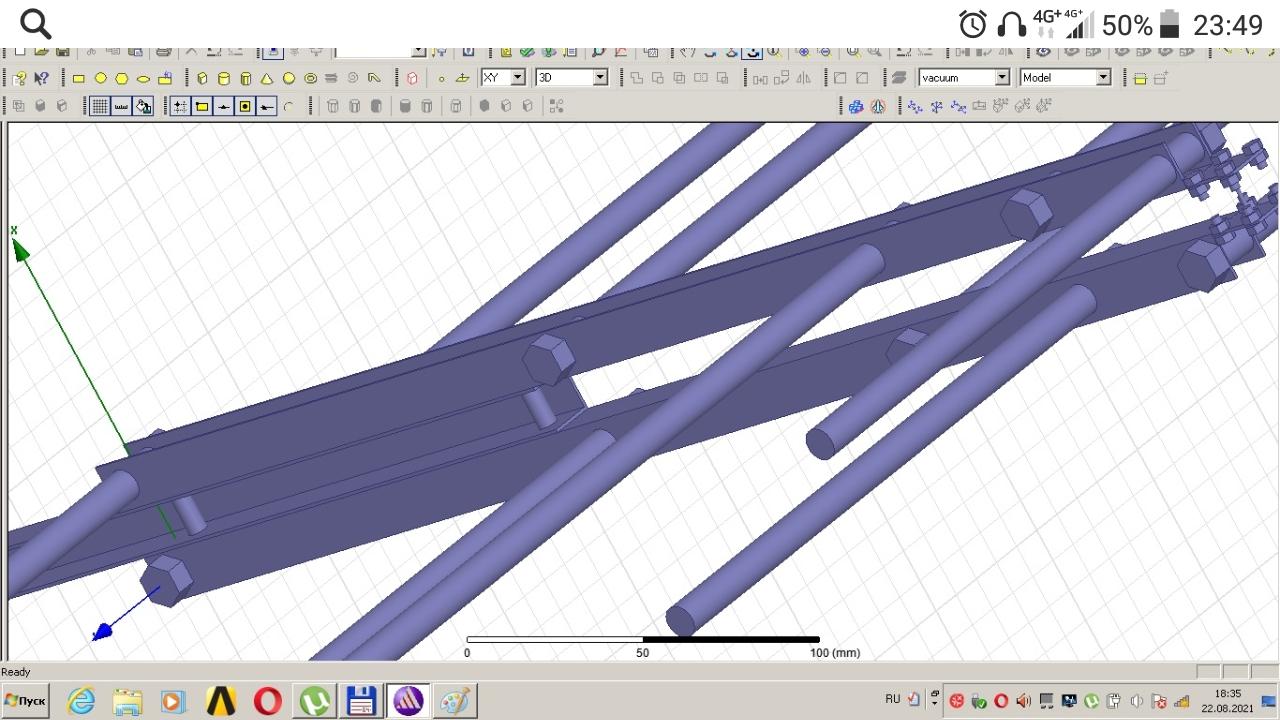Viewport: 1280px width, 720px height.
Task: Select the Draw ellipse tool
Action: pyautogui.click(x=143, y=78)
